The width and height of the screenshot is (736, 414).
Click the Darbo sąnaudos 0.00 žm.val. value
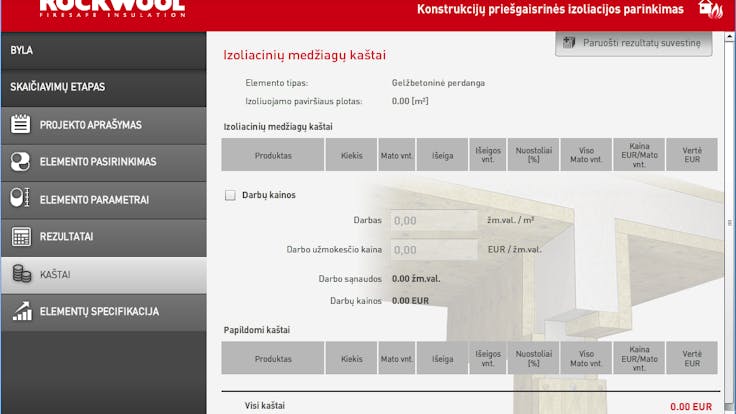(x=416, y=279)
